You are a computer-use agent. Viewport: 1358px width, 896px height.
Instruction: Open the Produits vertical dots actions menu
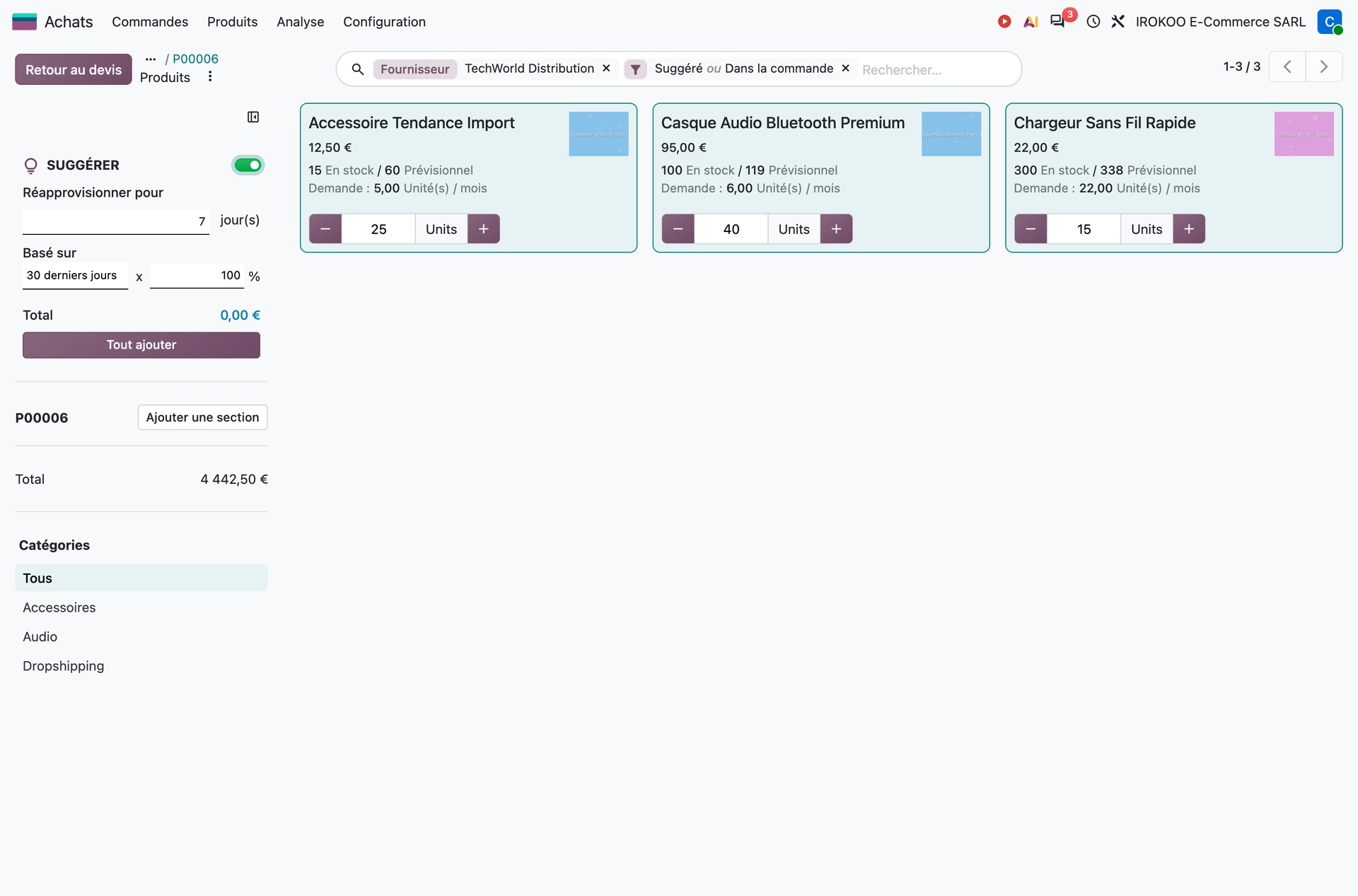coord(210,76)
